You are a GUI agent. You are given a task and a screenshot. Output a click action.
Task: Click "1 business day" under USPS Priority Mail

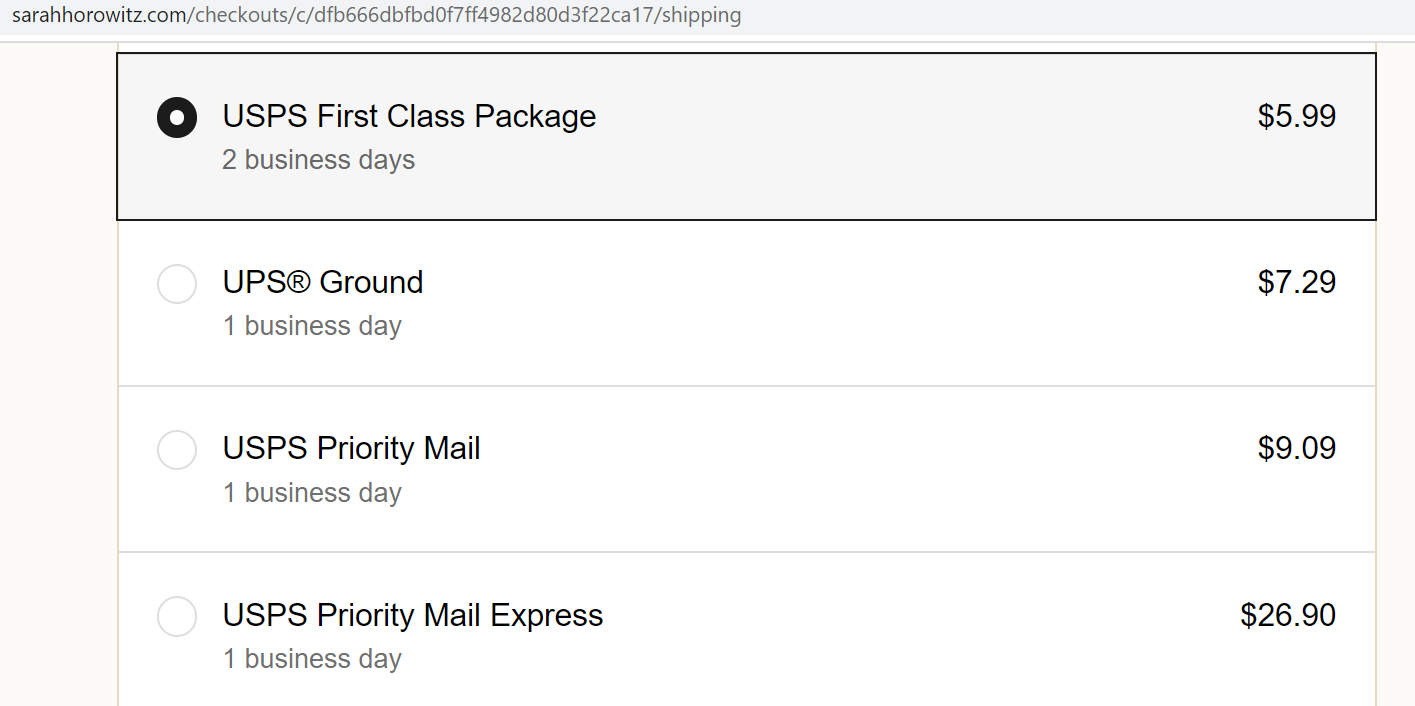coord(312,493)
